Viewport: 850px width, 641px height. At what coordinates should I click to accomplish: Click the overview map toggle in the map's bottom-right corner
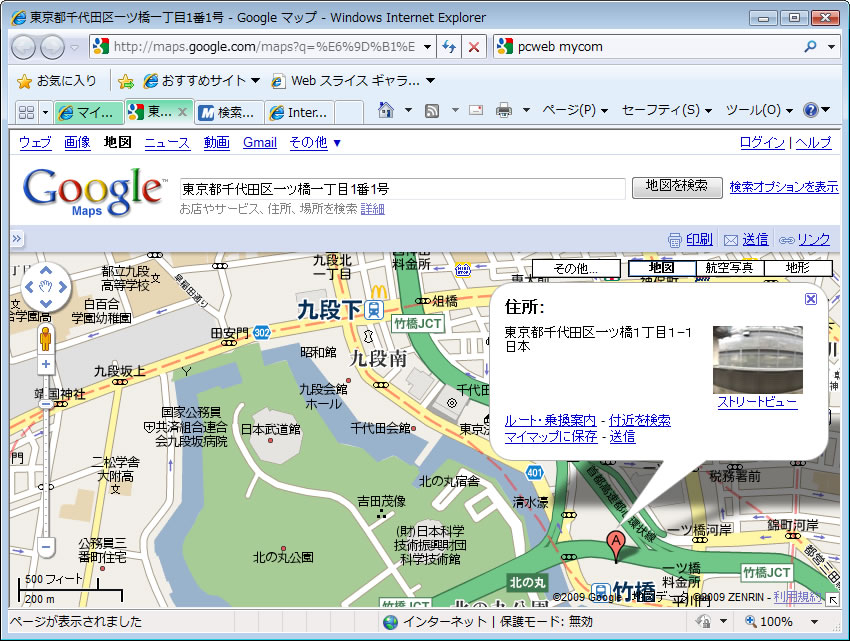pos(833,599)
